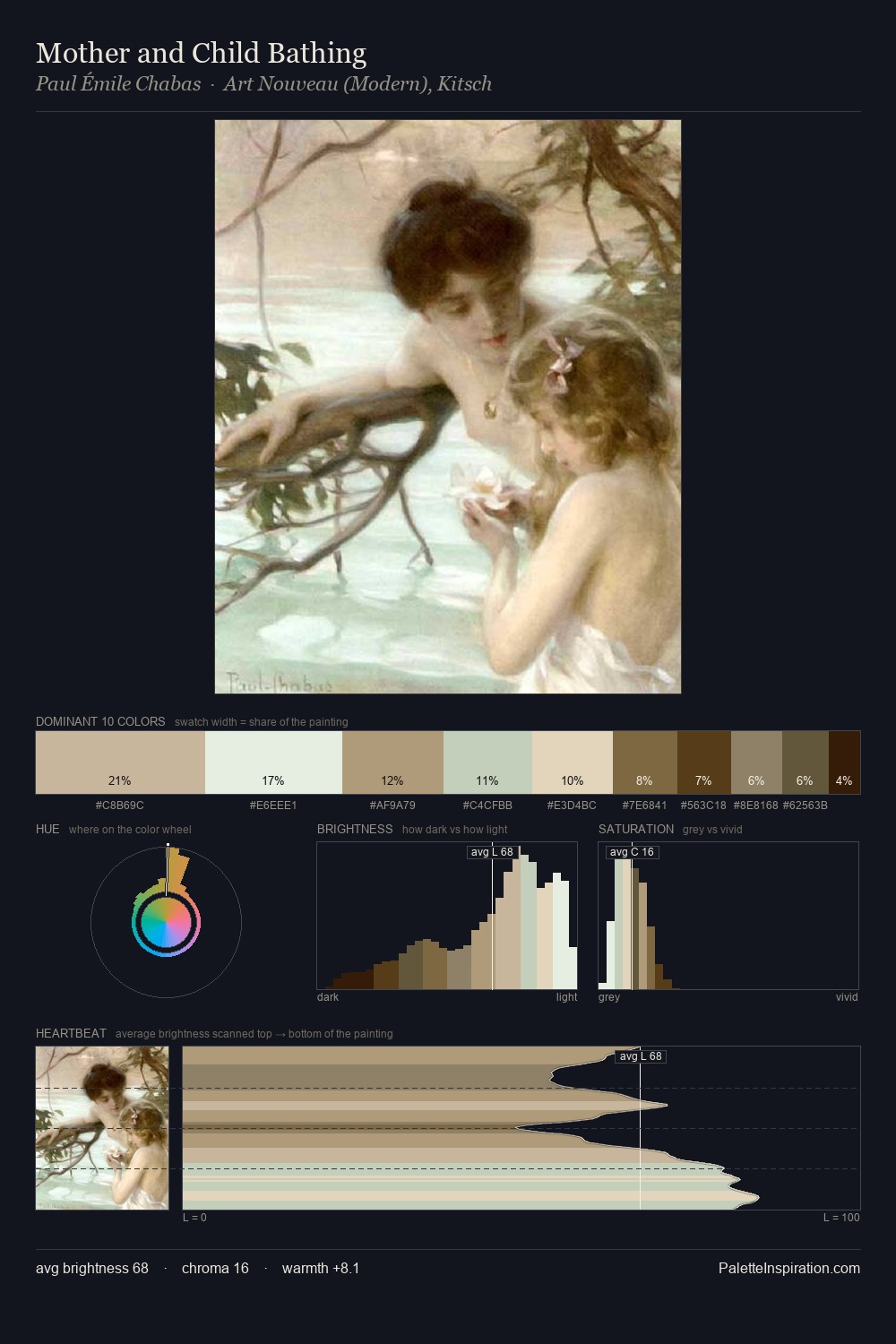Click 'warmth +8.1' in footer
The width and height of the screenshot is (896, 1344).
coord(321,1268)
